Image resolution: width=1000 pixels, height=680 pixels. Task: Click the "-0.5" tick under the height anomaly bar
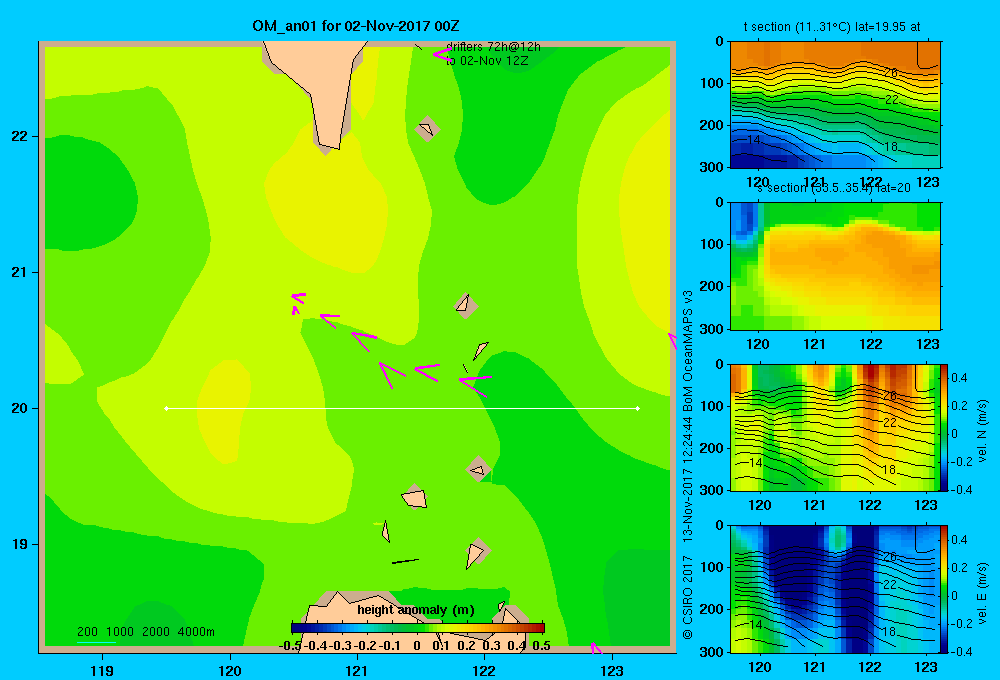pos(290,646)
